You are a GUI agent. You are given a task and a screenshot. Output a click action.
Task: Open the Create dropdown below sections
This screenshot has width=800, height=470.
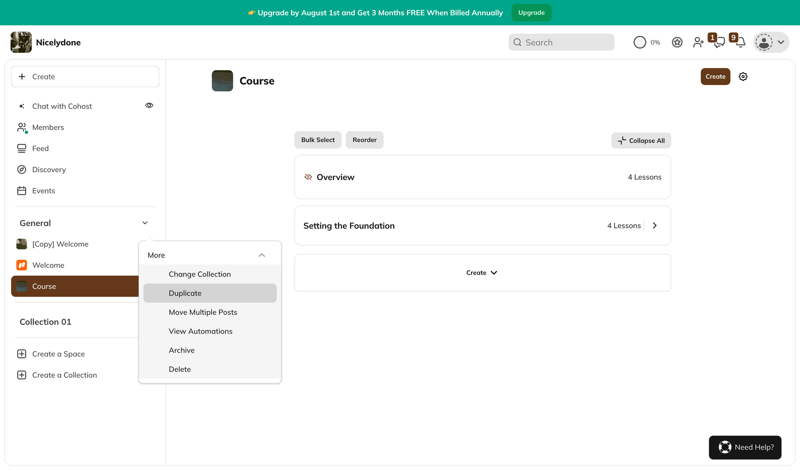[482, 273]
